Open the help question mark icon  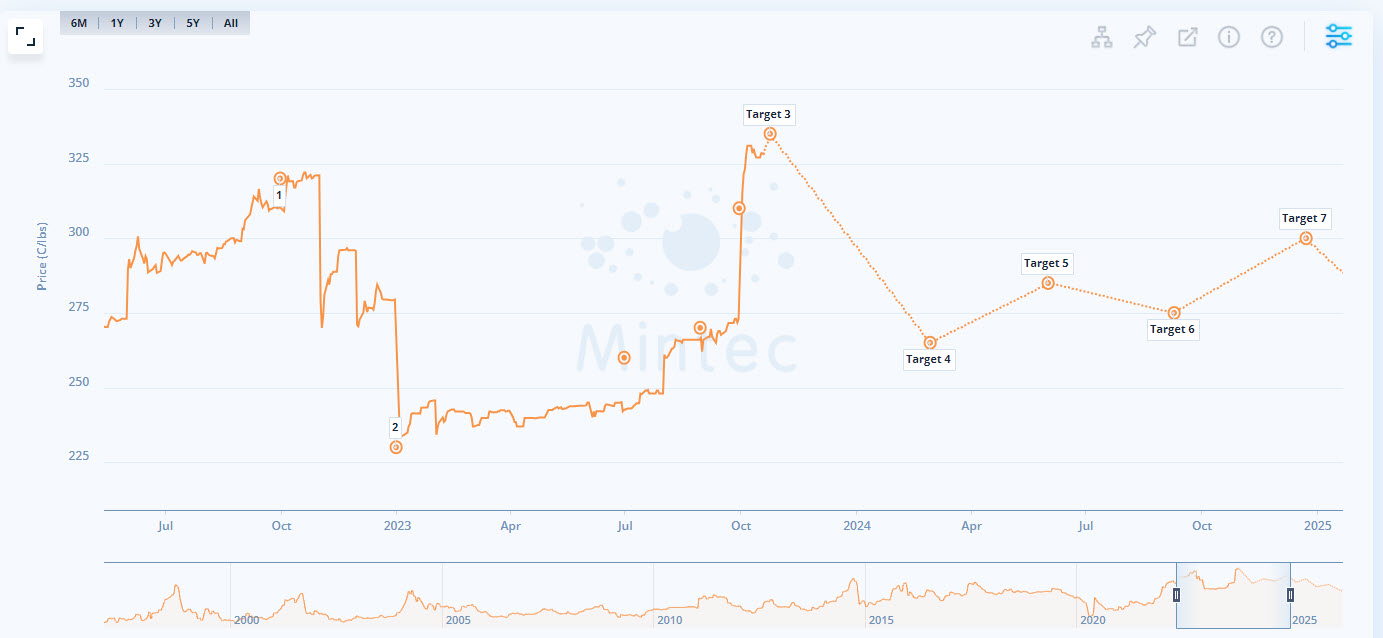(x=1272, y=38)
